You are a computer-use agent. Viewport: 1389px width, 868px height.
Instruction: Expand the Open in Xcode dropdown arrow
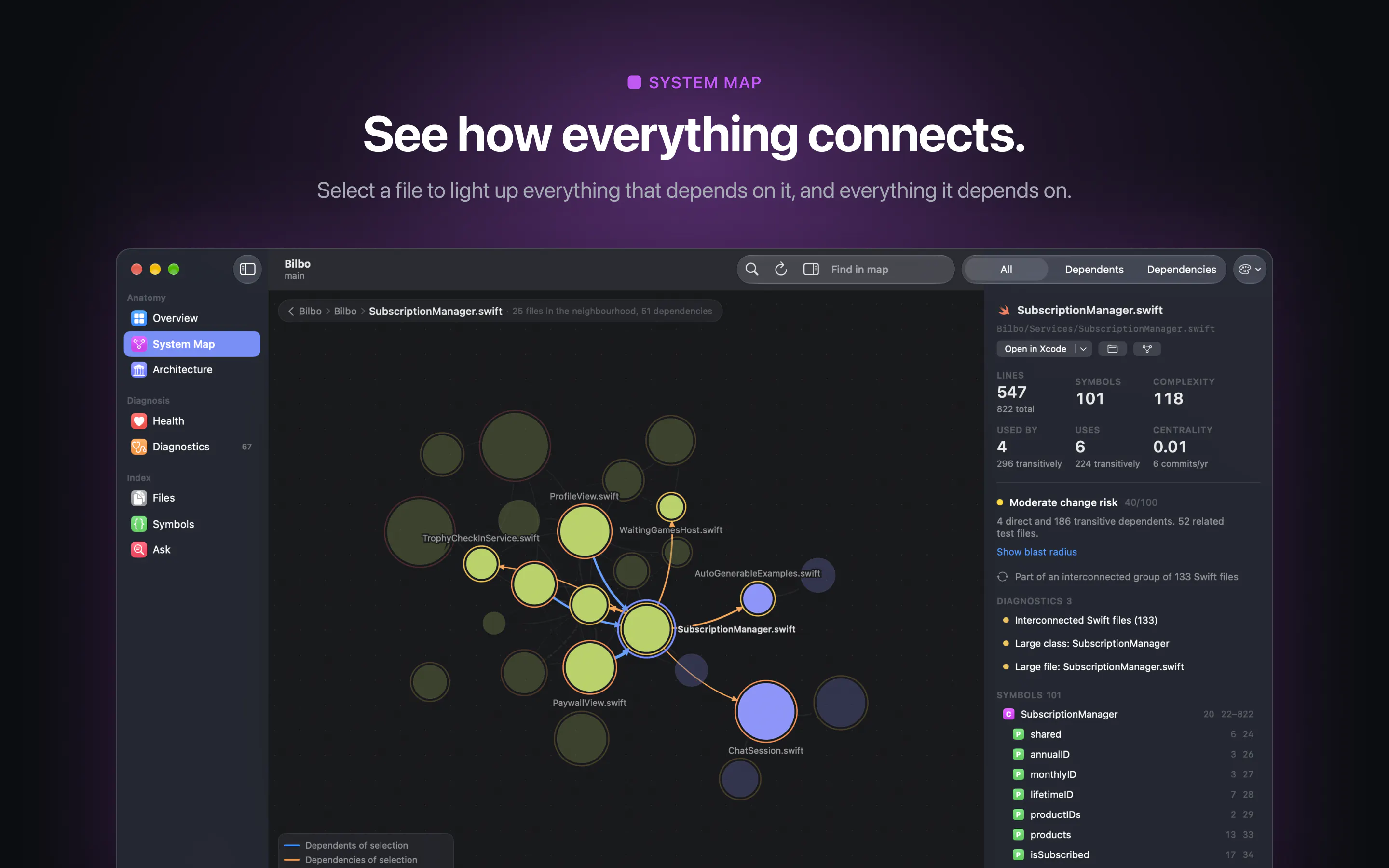(1084, 349)
